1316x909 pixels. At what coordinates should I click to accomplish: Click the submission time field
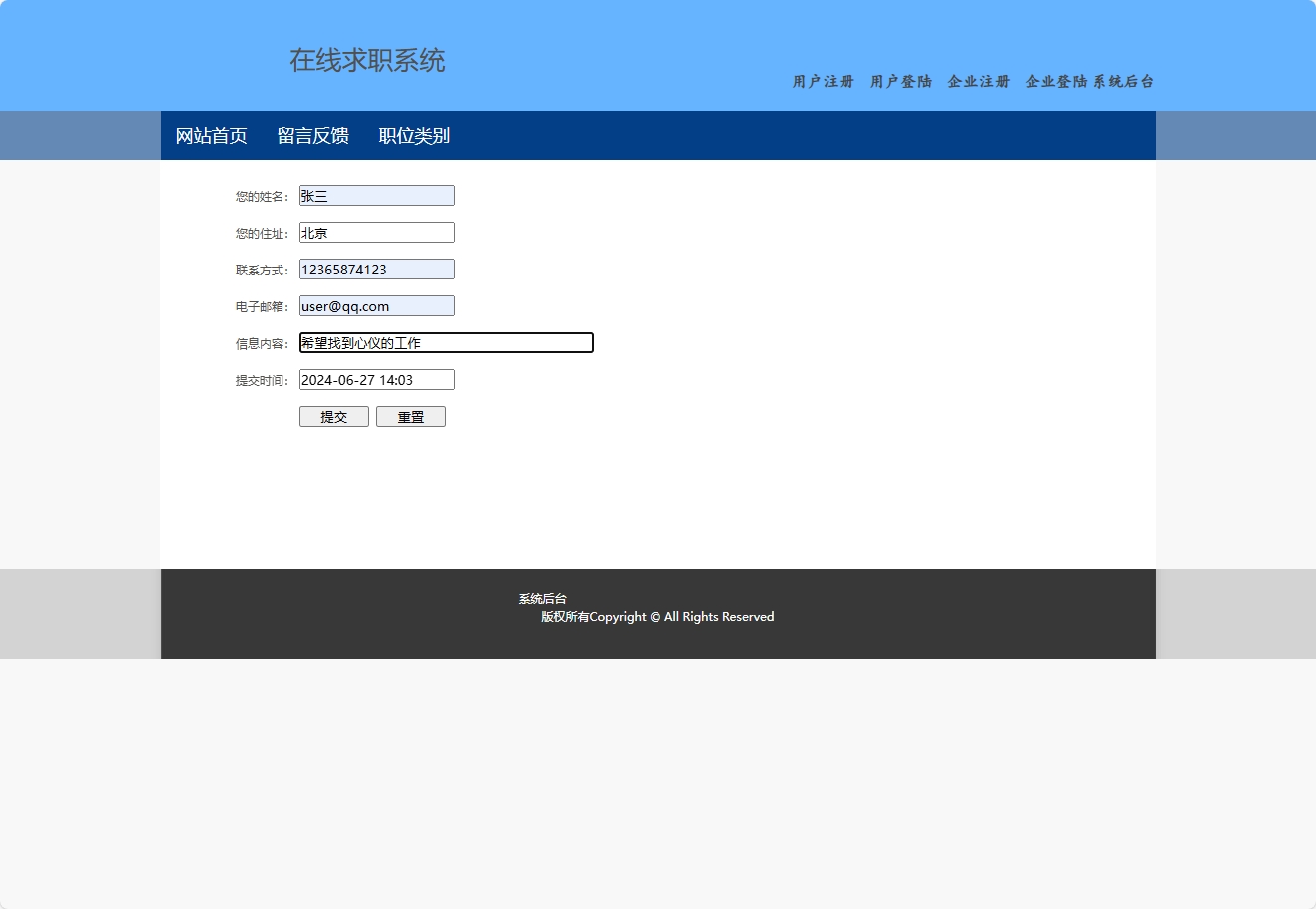[x=375, y=379]
